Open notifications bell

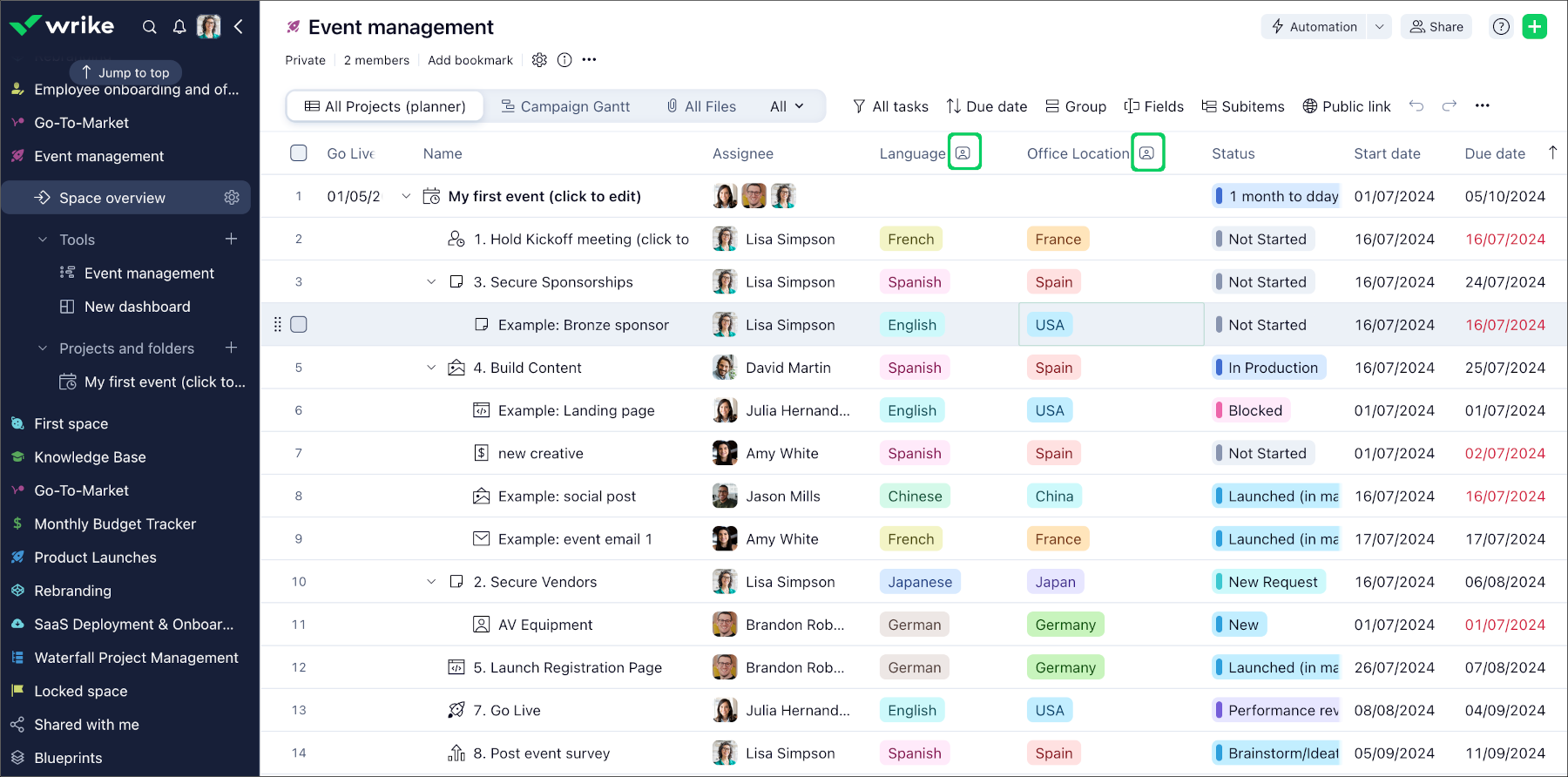[179, 27]
